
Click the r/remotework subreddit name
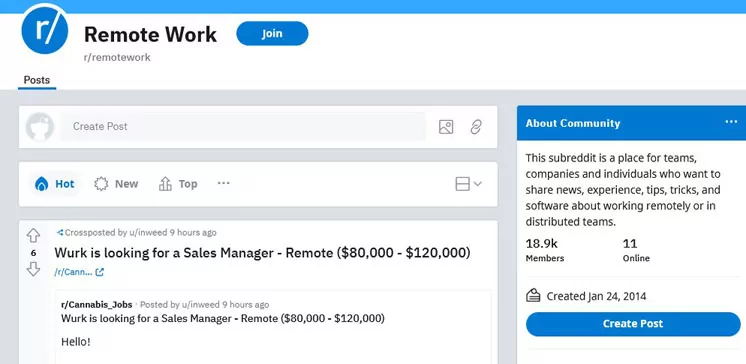117,58
